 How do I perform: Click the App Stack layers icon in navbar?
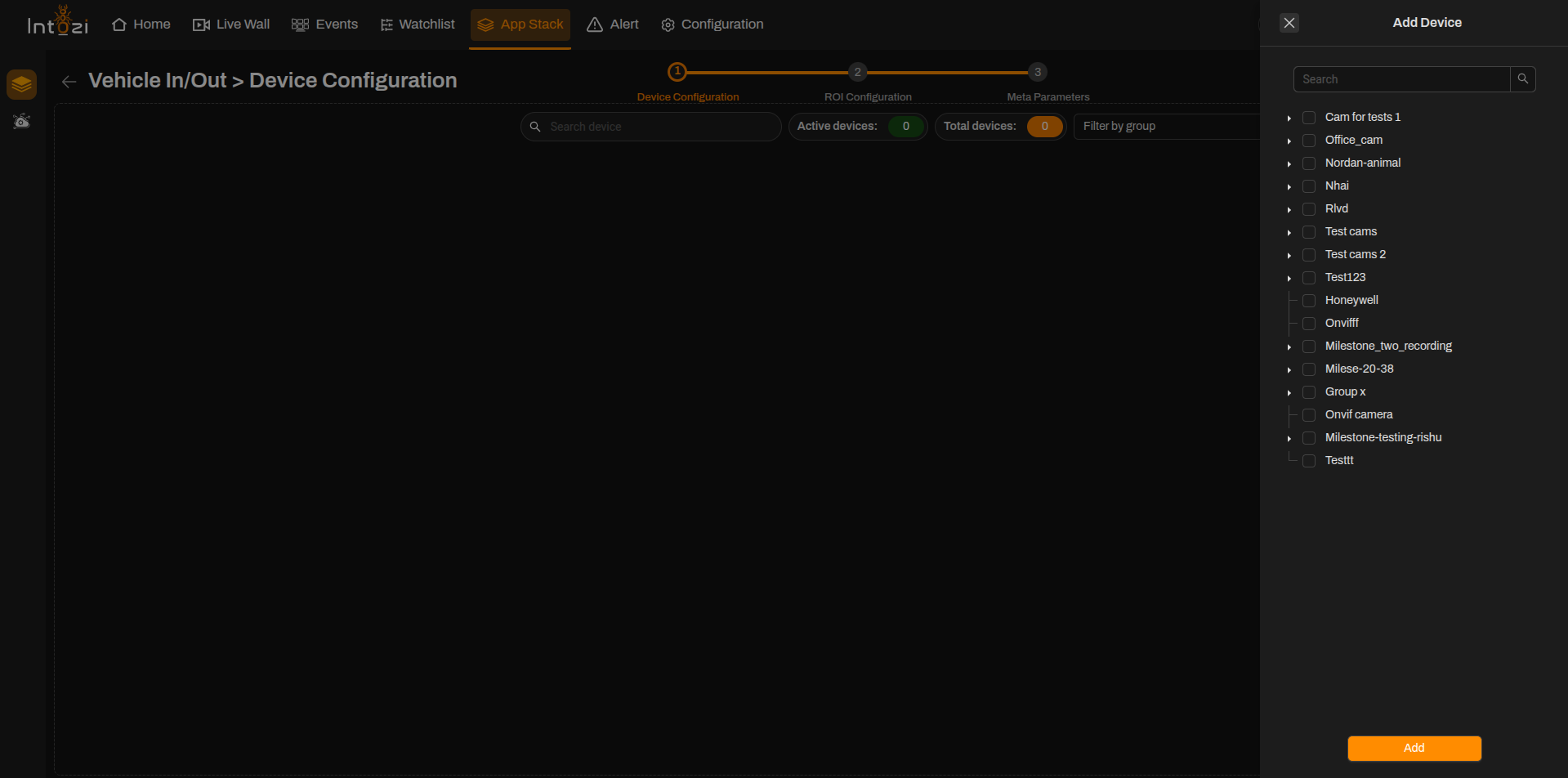485,25
